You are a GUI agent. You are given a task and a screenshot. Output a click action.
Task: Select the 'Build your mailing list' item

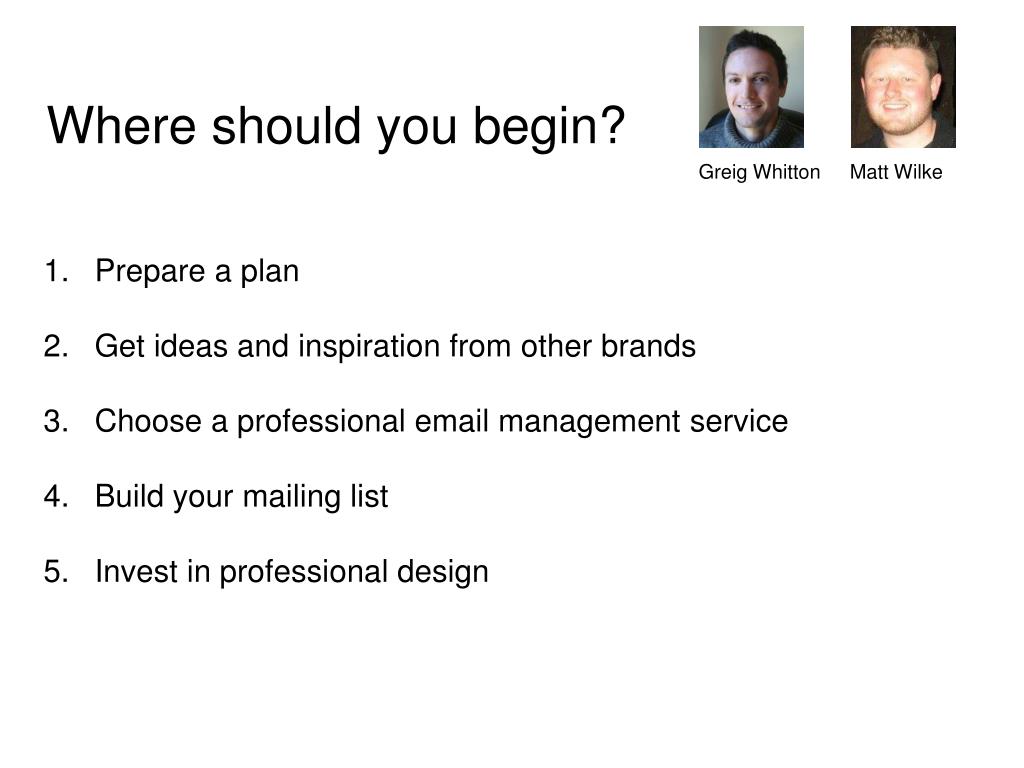pyautogui.click(x=242, y=497)
